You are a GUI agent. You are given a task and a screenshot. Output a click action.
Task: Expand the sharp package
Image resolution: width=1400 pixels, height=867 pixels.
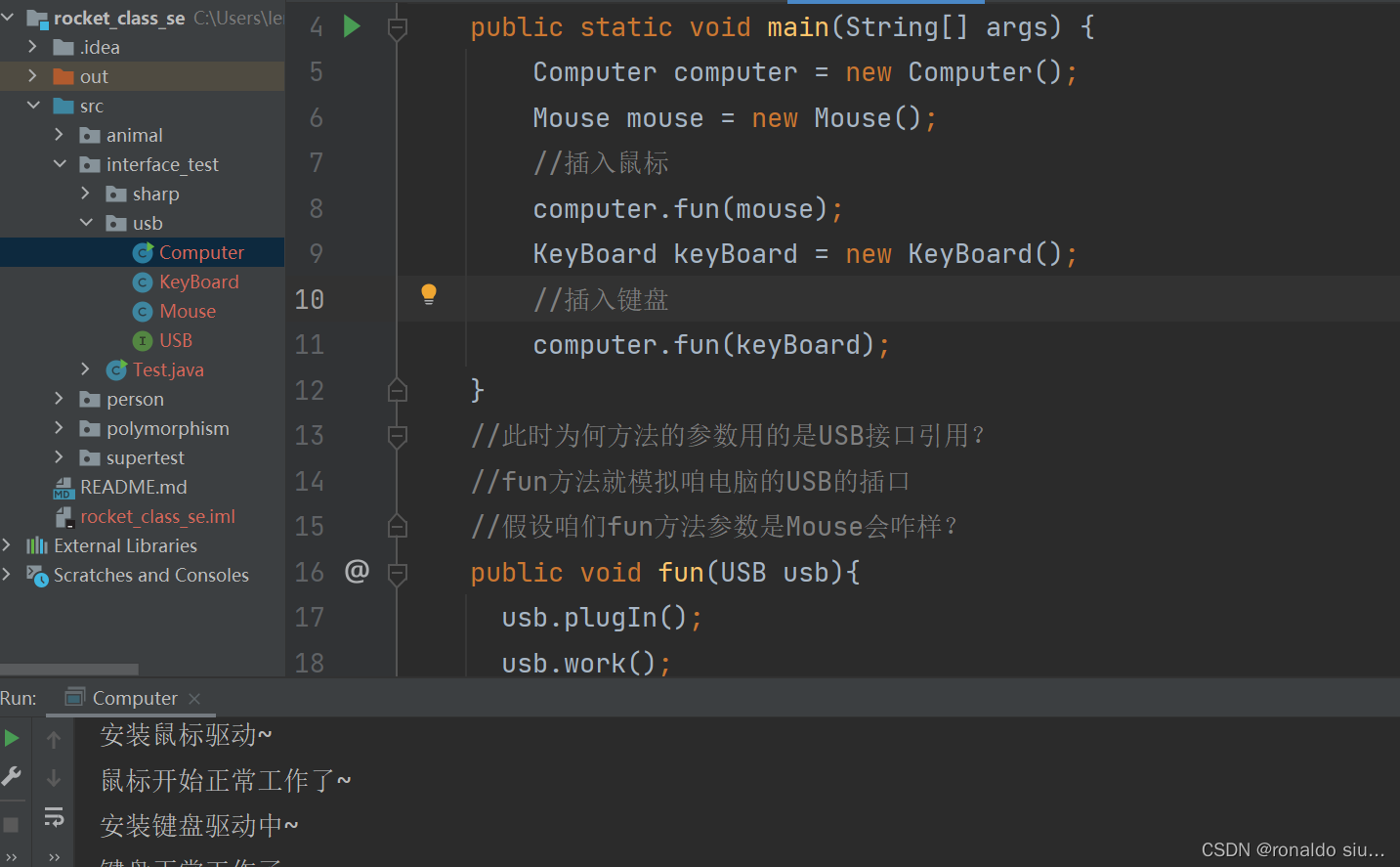click(85, 193)
